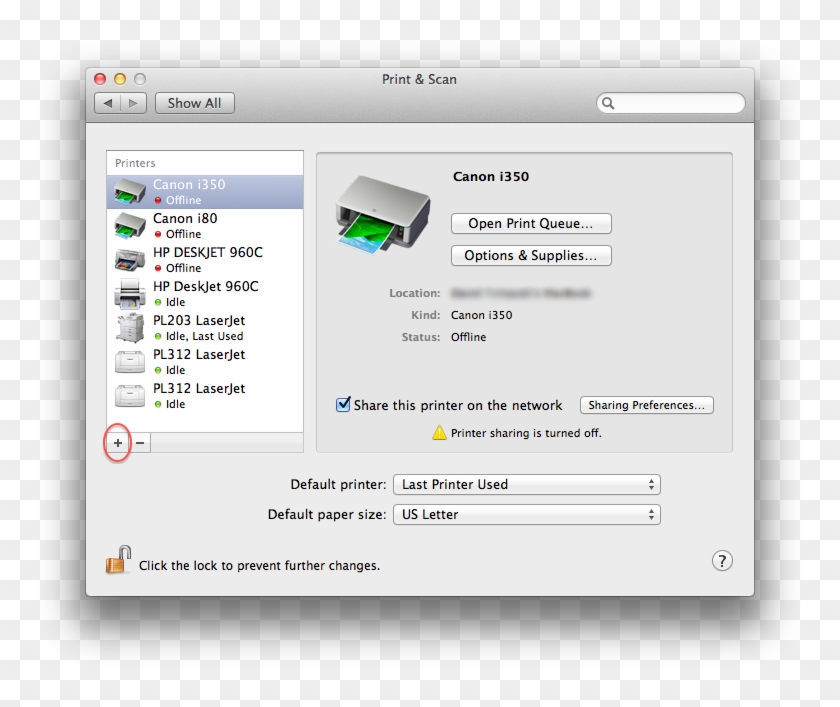Open Sharing Preferences
The width and height of the screenshot is (840, 707).
(646, 405)
